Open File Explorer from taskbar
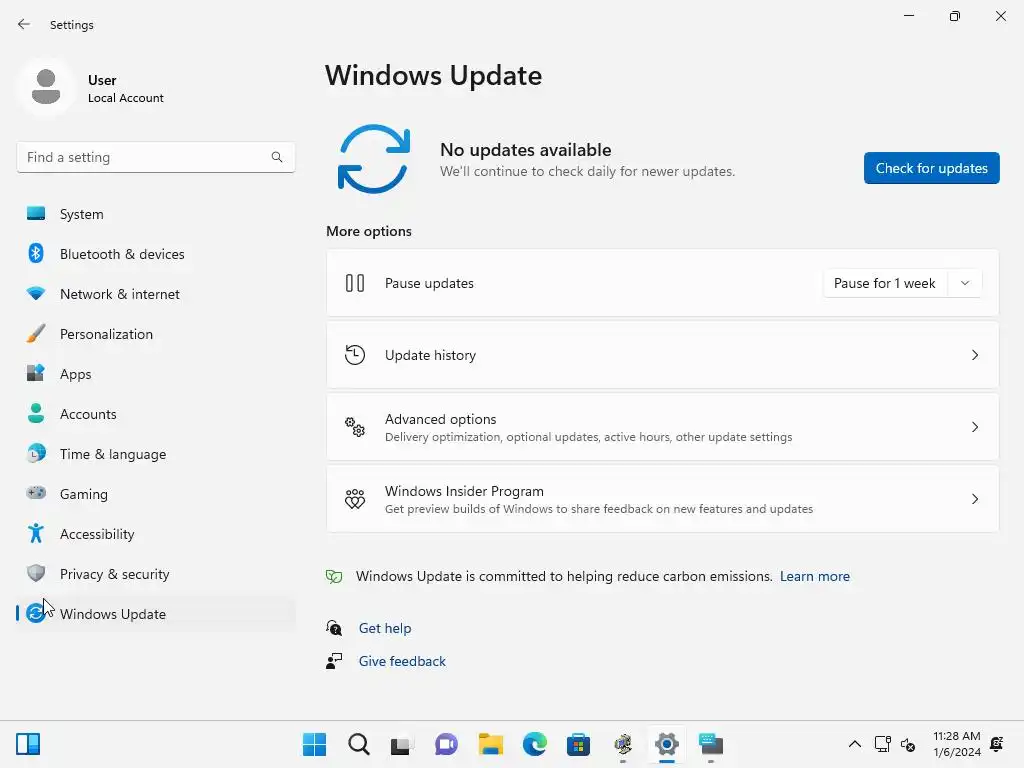This screenshot has width=1024, height=768. [x=490, y=744]
